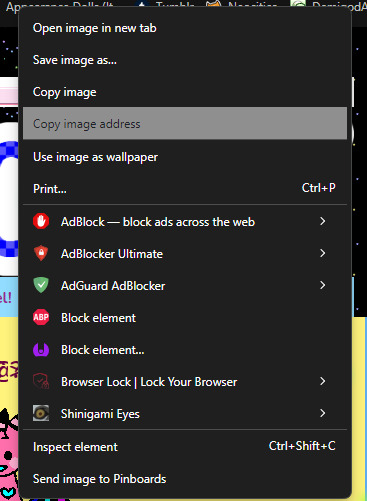Expand the Browser Lock submenu chevron
367x501 pixels.
(x=322, y=381)
